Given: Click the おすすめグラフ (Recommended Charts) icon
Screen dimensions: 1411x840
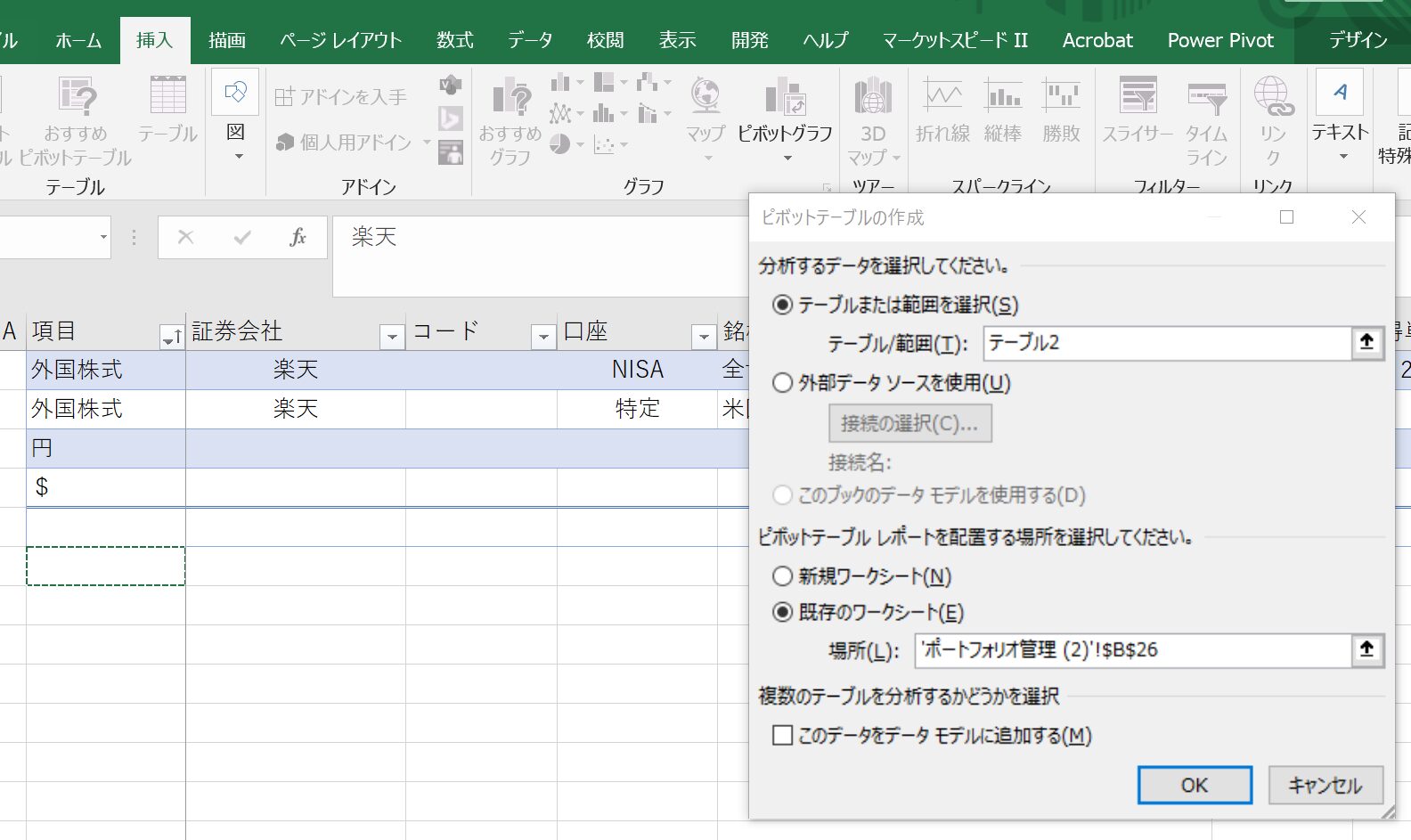Looking at the screenshot, I should pos(510,96).
